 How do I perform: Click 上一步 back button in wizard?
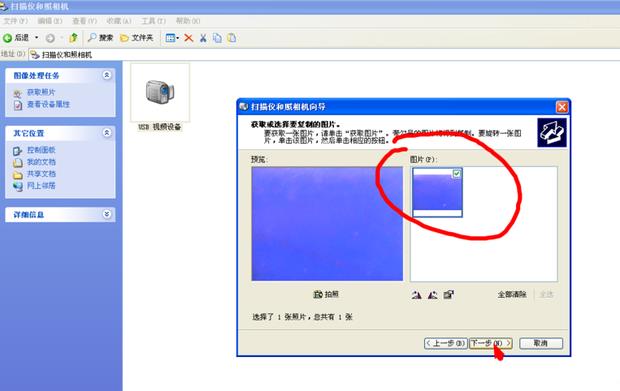tap(446, 343)
